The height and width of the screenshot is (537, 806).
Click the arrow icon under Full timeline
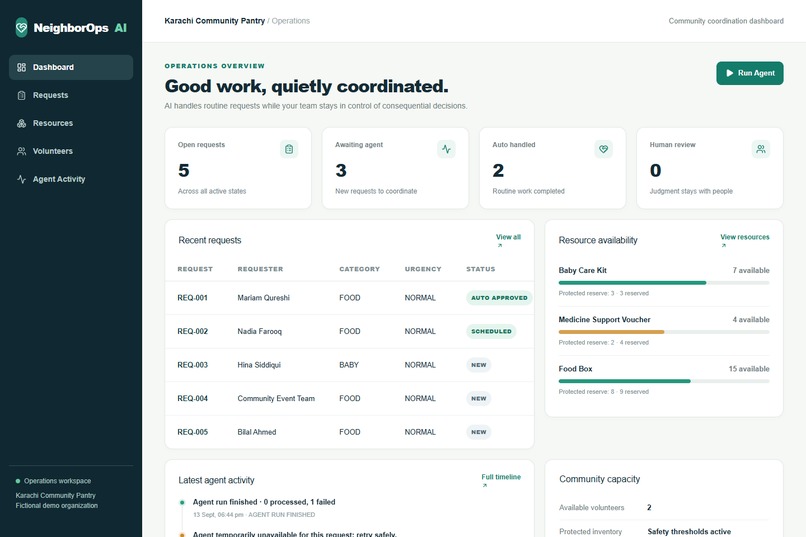coord(485,486)
